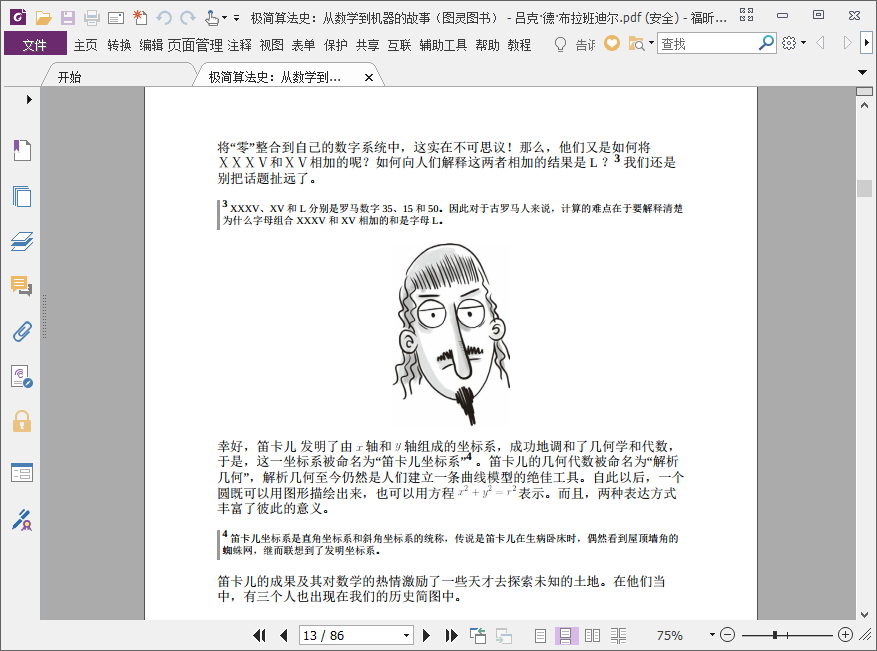This screenshot has height=651, width=877.
Task: Close the 极简算法史 document tab
Action: (x=369, y=78)
